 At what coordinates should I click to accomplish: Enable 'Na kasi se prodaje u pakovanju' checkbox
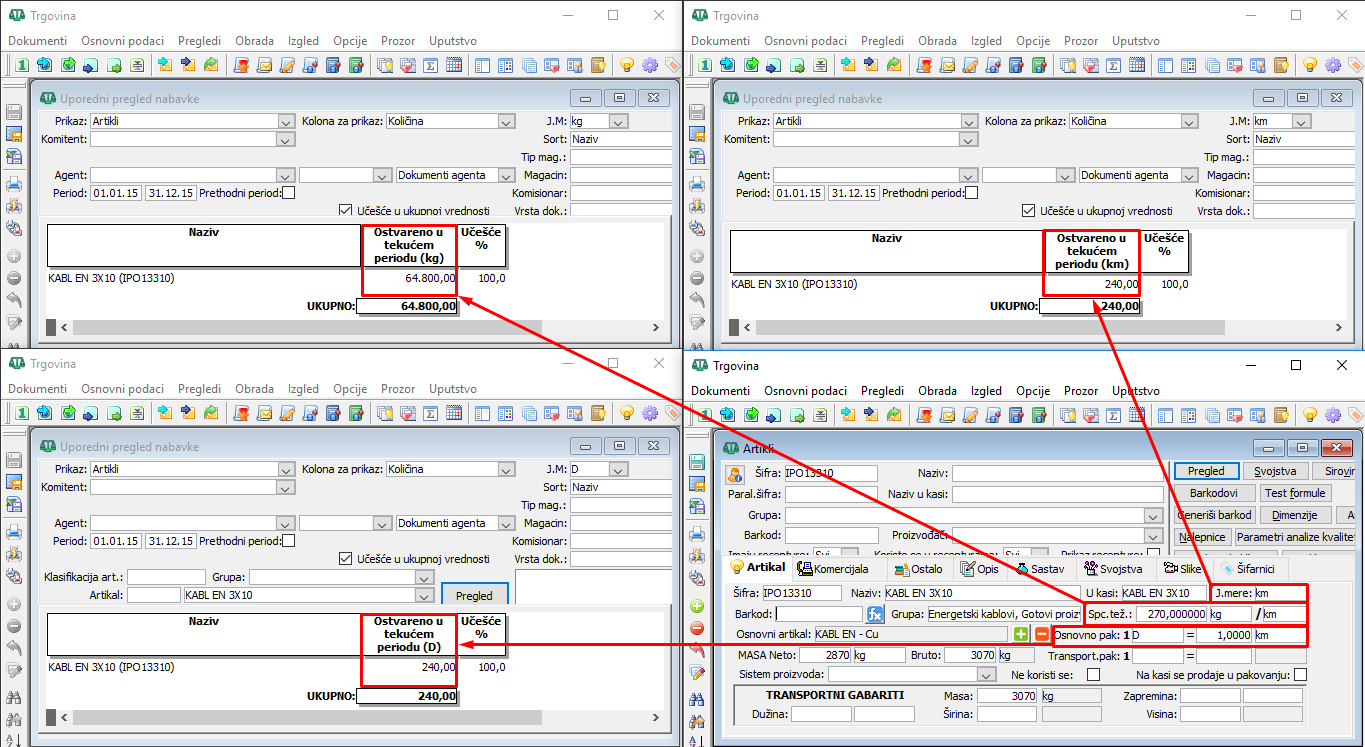1300,675
